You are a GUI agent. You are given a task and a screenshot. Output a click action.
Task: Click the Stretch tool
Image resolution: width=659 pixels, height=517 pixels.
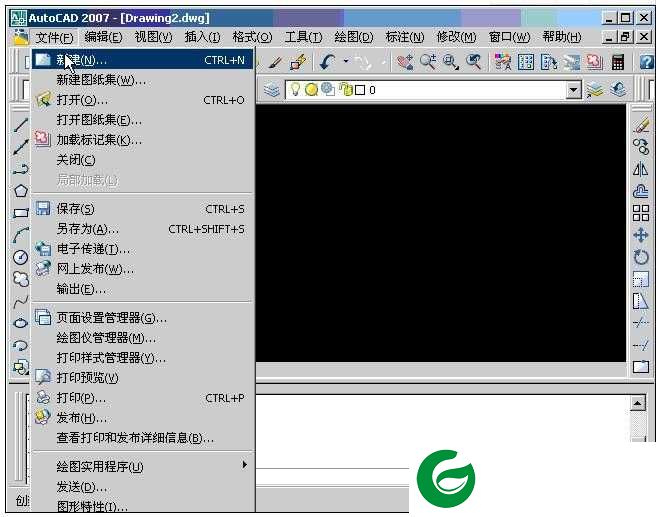641,301
